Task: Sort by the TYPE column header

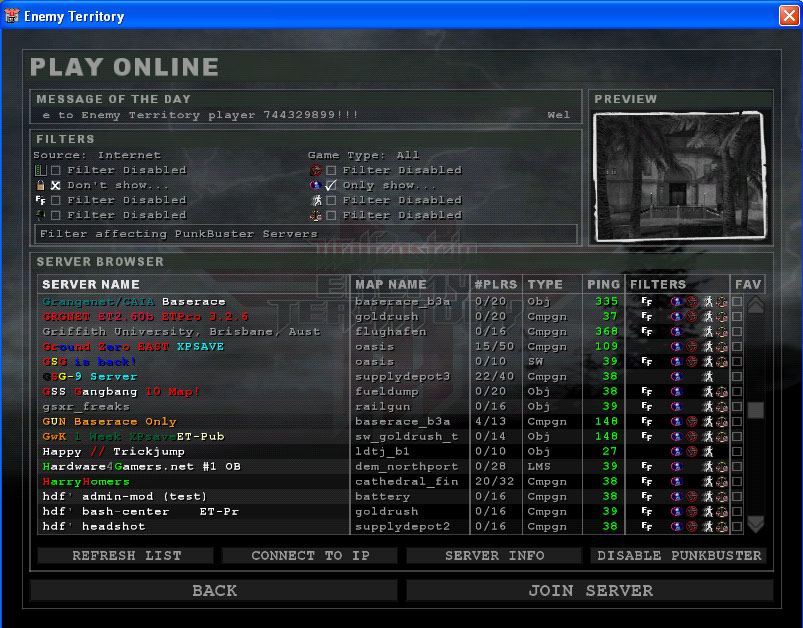Action: (x=552, y=284)
